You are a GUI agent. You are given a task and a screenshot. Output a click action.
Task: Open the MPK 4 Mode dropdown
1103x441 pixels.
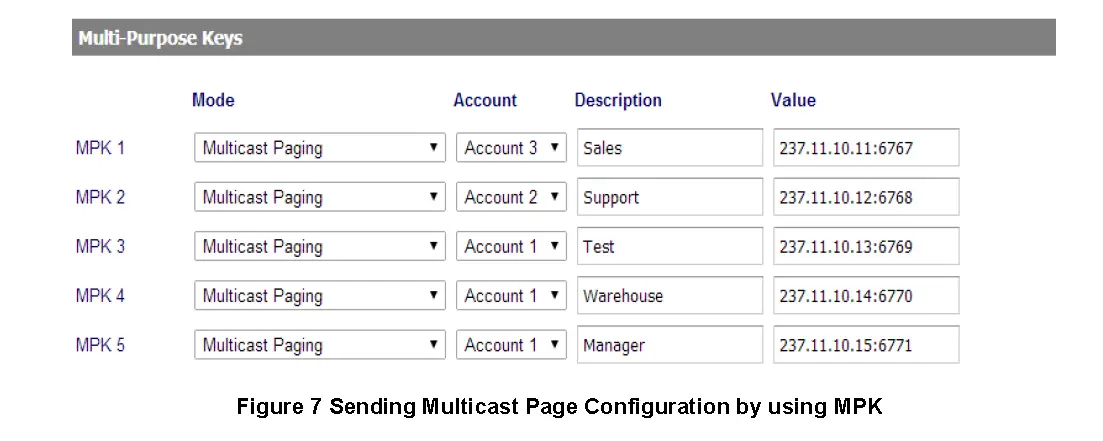coord(319,296)
